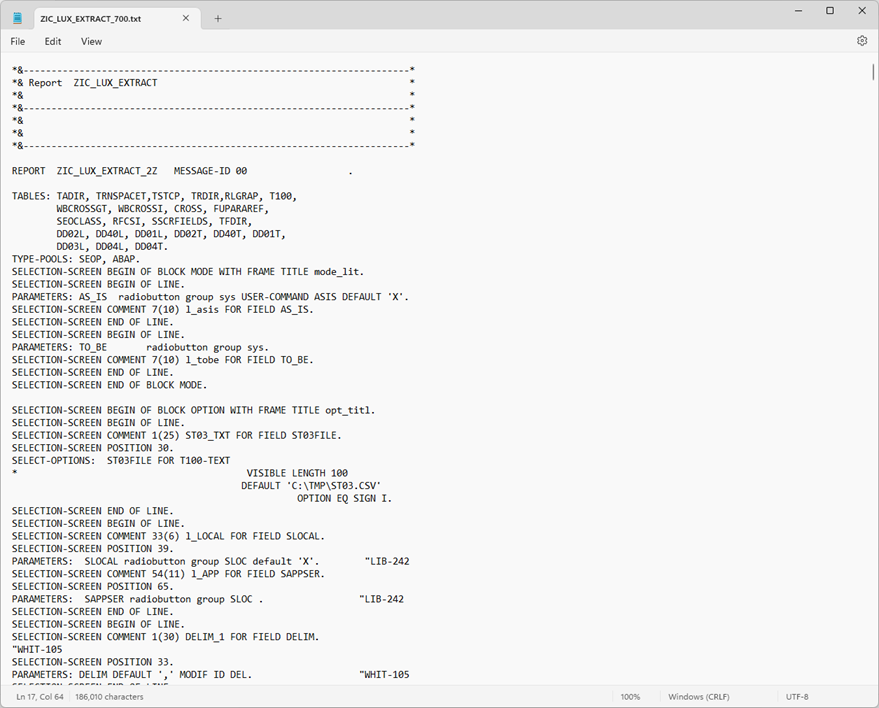
Task: Open the View menu to toggle word wrap
Action: click(91, 41)
